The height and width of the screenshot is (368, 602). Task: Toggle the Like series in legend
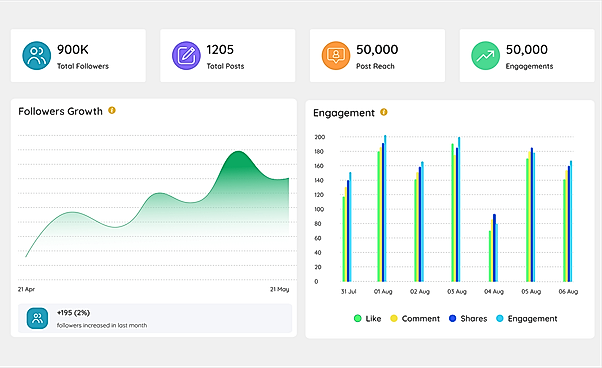367,318
